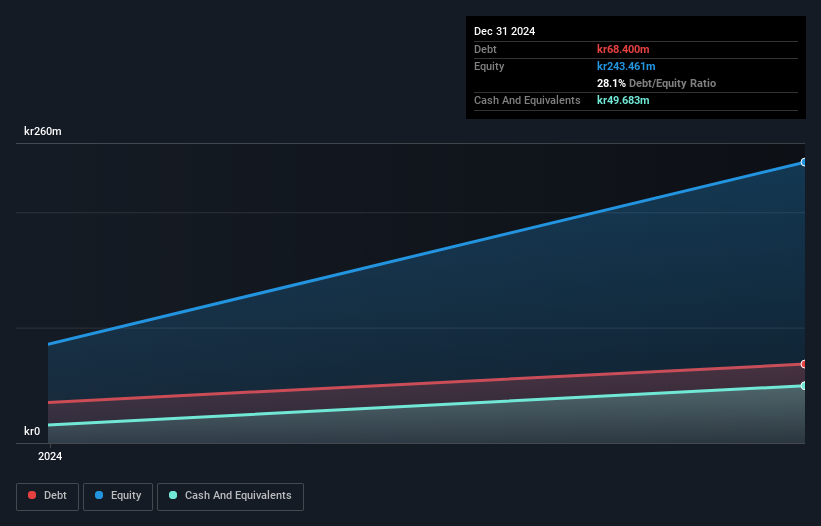Viewport: 821px width, 526px height.
Task: Click the Equity label in tooltip
Action: tap(489, 66)
